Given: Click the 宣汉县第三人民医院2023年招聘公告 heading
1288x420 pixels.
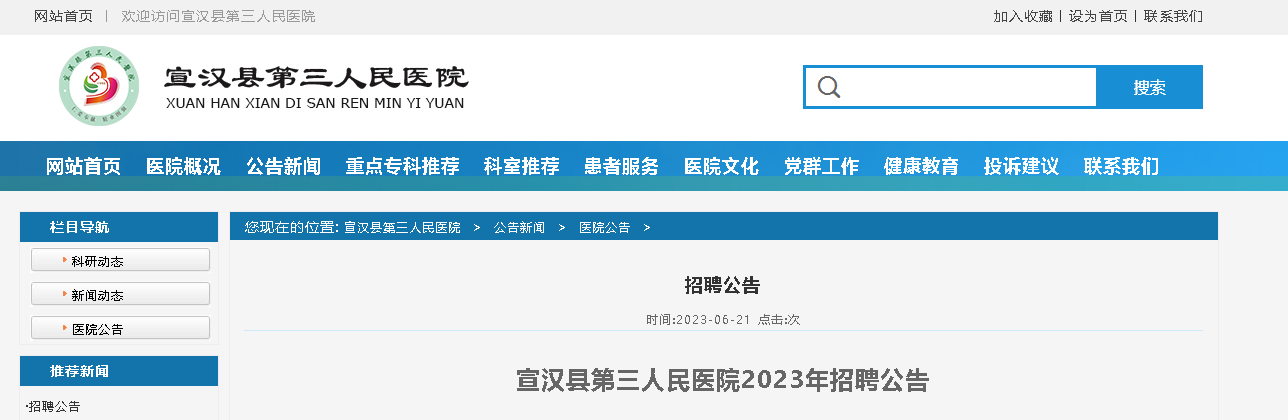Looking at the screenshot, I should pos(723,380).
